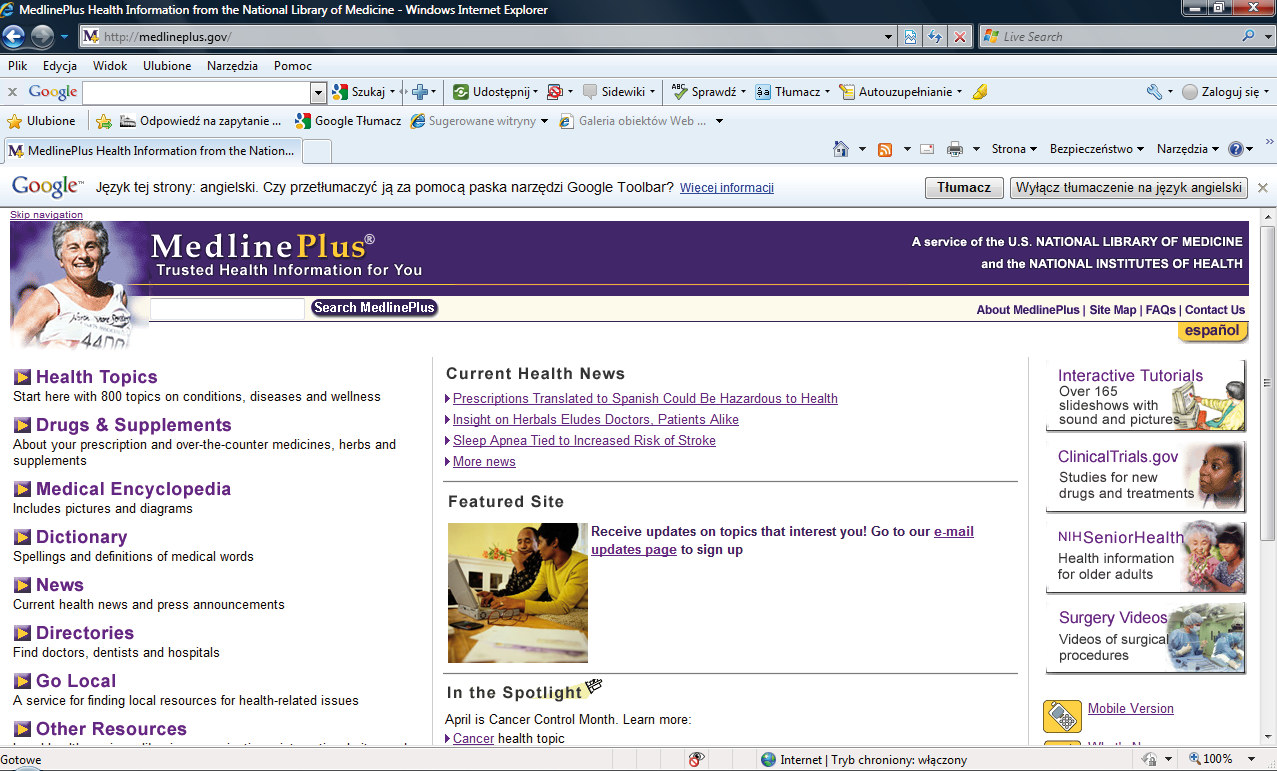This screenshot has width=1277, height=771.
Task: Click the yellow highlighter icon in Google toolbar
Action: 980,91
